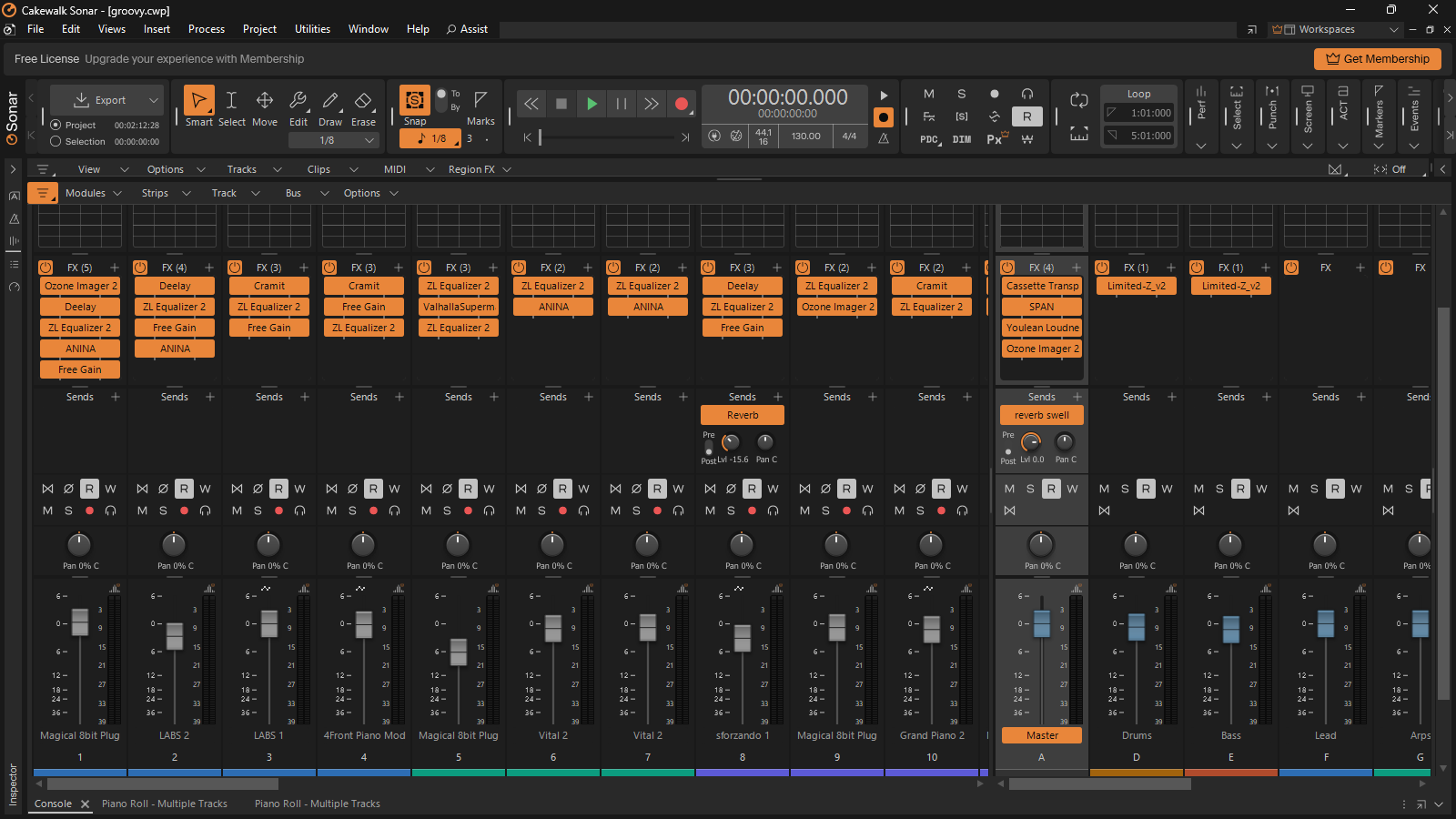The height and width of the screenshot is (819, 1456).
Task: Start playback with the green Play button
Action: tap(591, 104)
